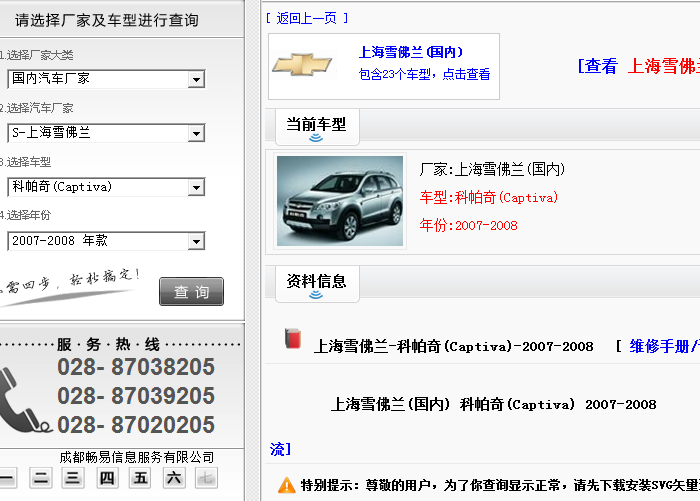This screenshot has width=700, height=501.
Task: Click the wave icon under 当前车型
Action: pos(316,138)
